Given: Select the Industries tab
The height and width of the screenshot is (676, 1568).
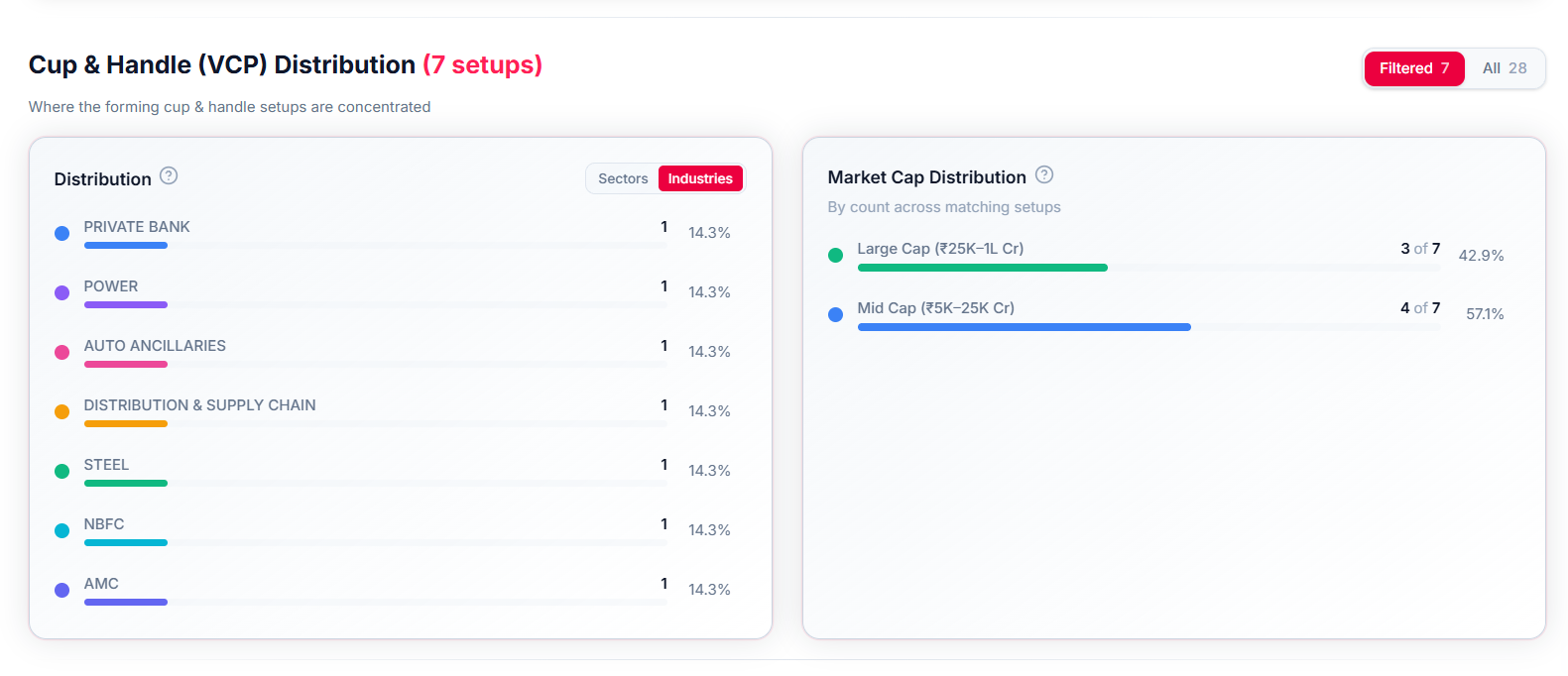Looking at the screenshot, I should point(700,178).
